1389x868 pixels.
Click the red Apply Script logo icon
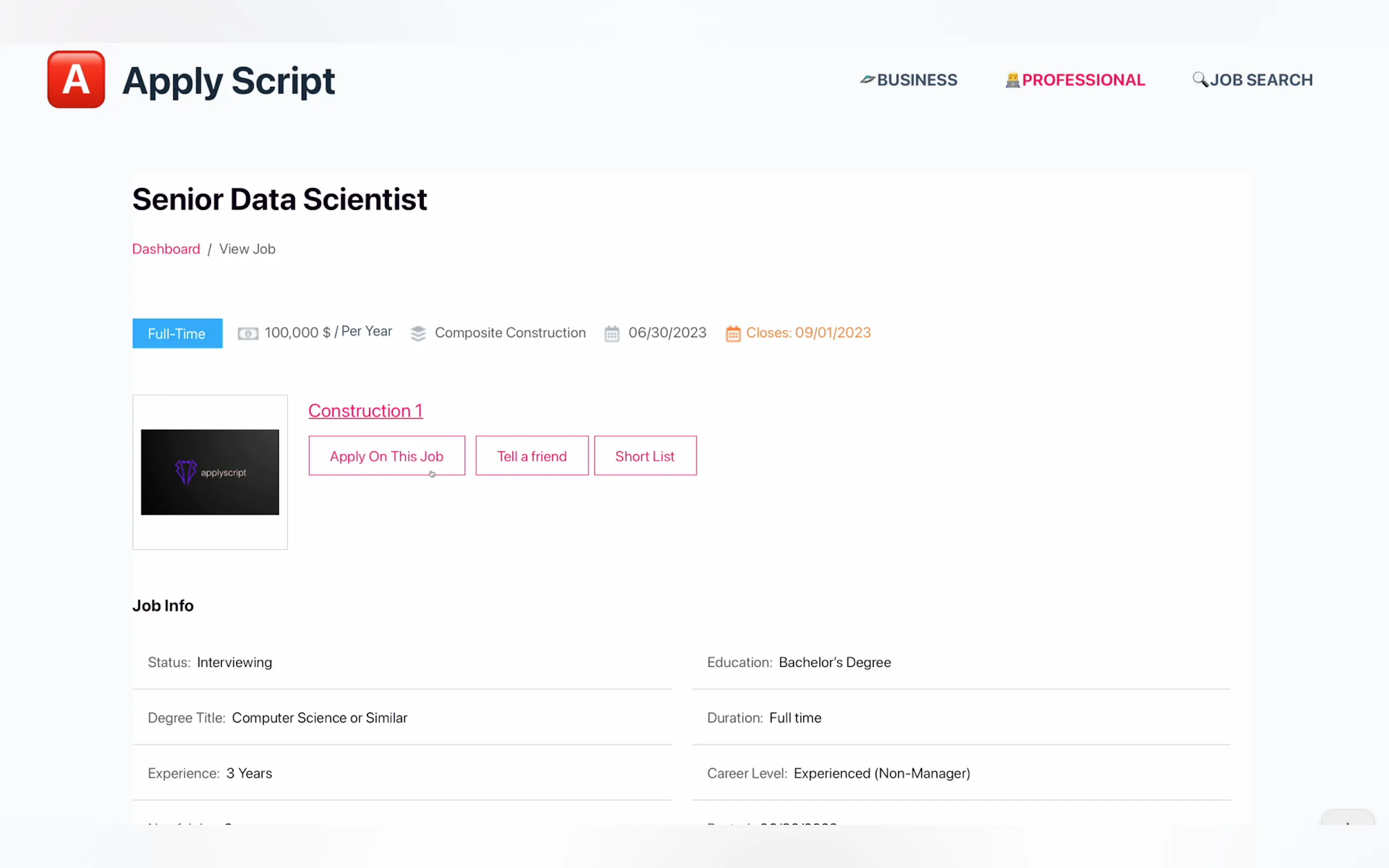tap(76, 79)
